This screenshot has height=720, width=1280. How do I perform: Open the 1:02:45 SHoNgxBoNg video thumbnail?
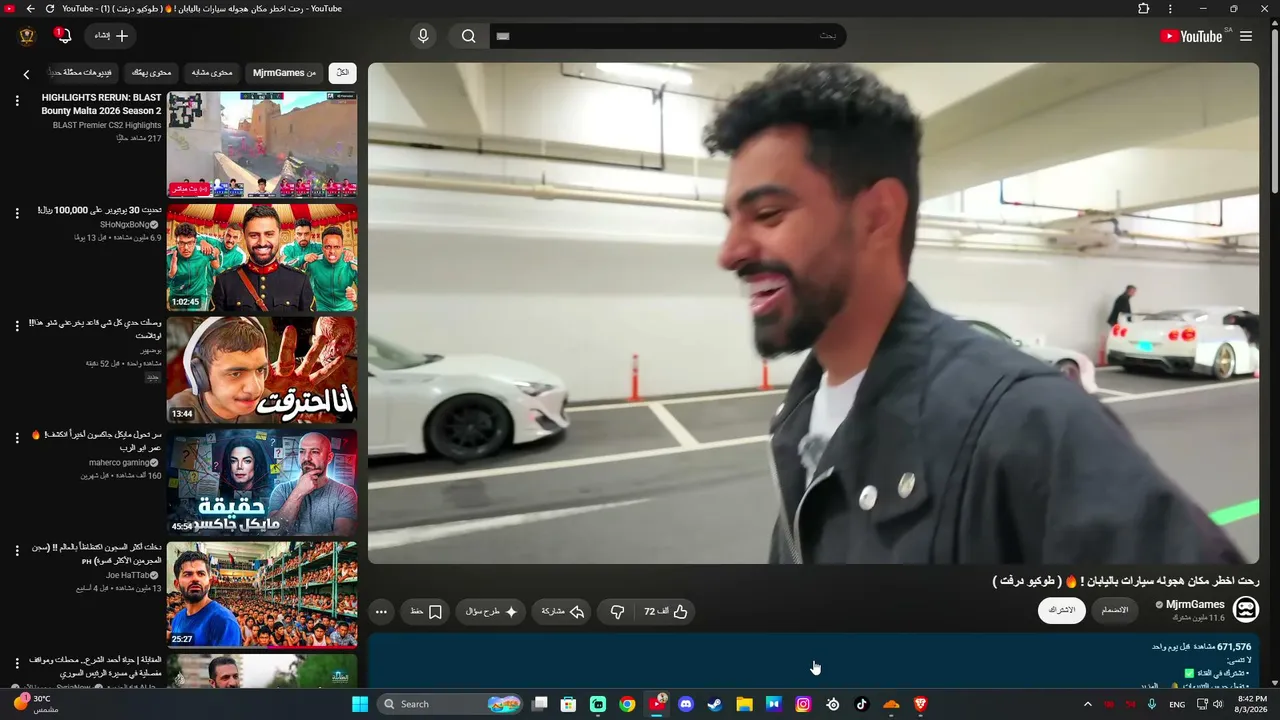pyautogui.click(x=262, y=258)
